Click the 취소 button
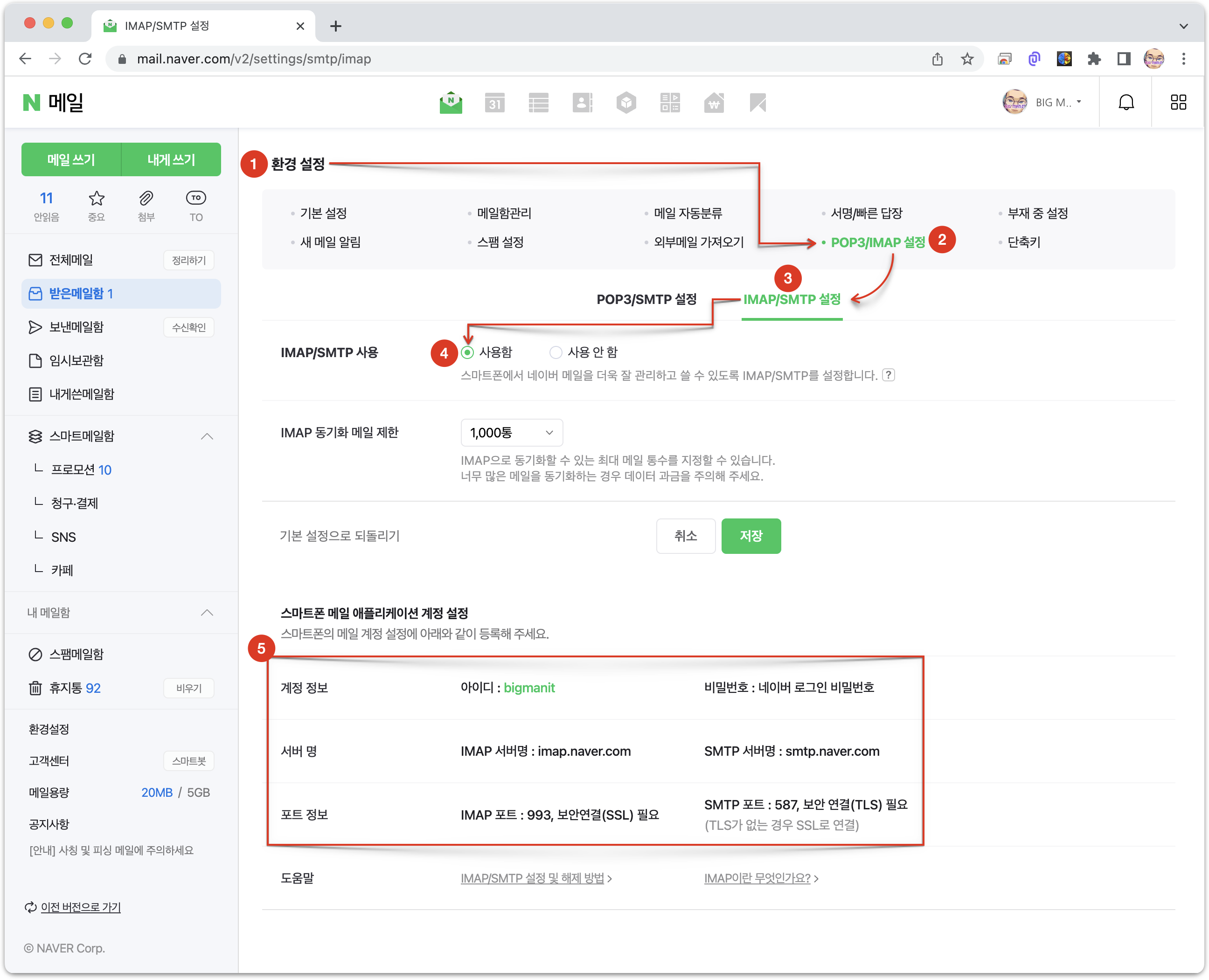The width and height of the screenshot is (1209, 980). (x=686, y=536)
